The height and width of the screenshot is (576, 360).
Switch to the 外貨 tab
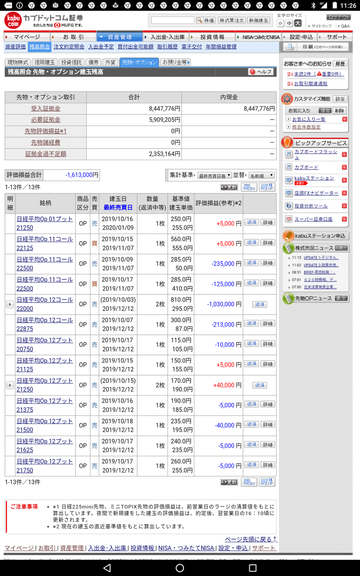110,62
